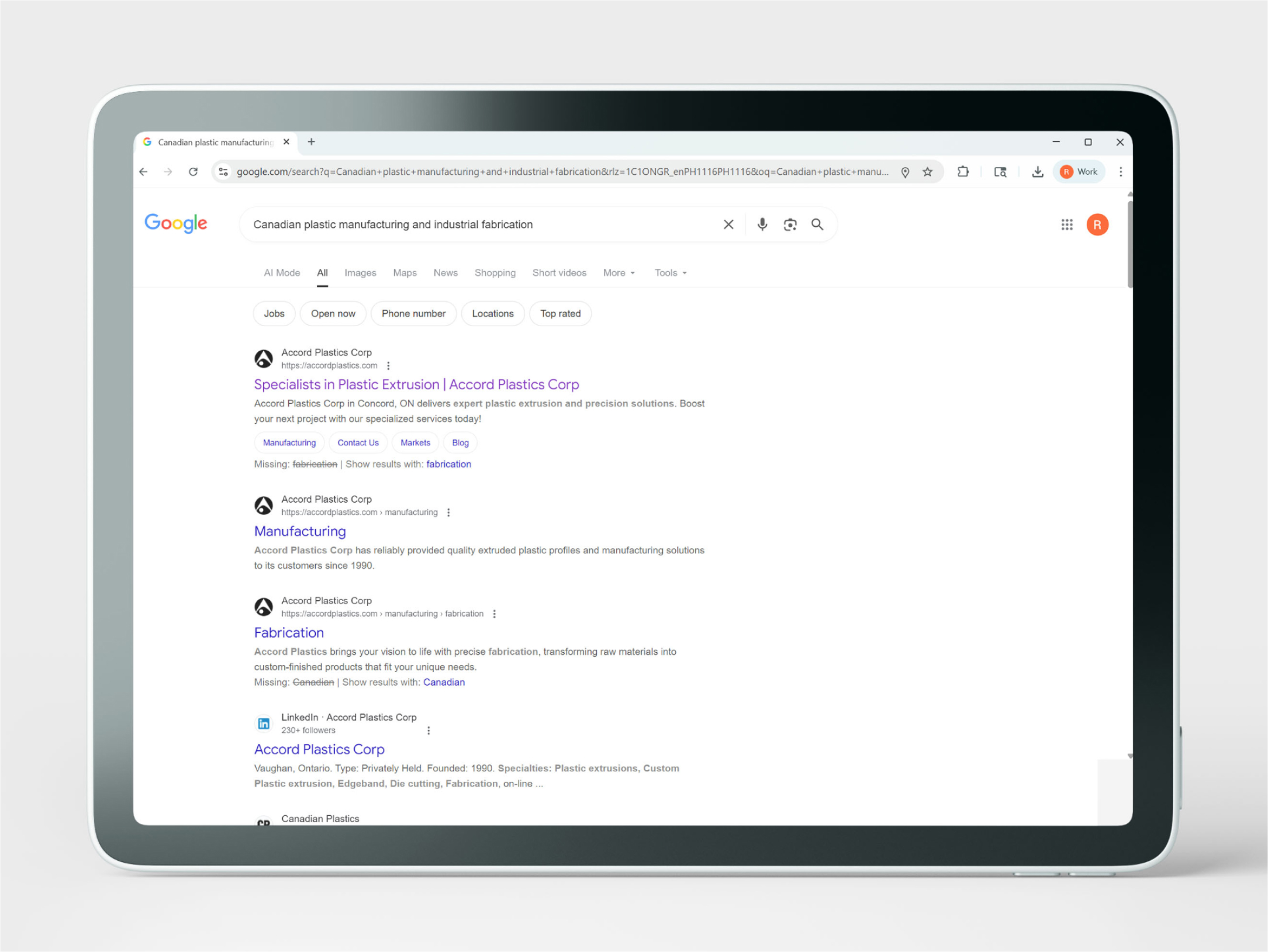Show results with fabrication
This screenshot has height=952, width=1268.
[x=448, y=464]
